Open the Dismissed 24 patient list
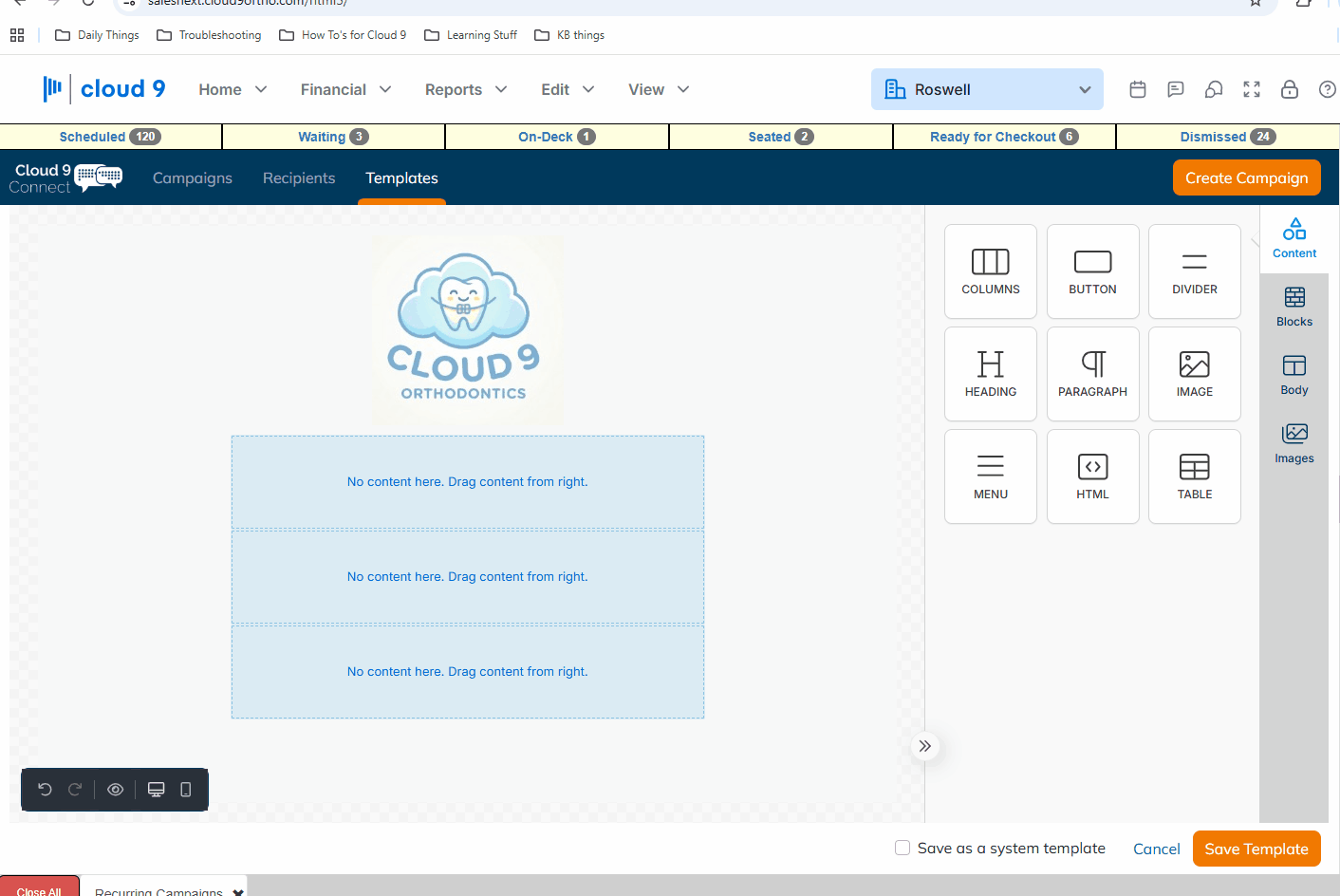 [x=1228, y=137]
